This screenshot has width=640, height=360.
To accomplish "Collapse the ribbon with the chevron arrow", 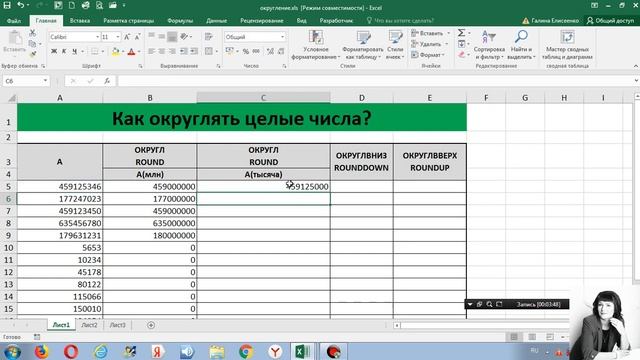I will (x=635, y=66).
